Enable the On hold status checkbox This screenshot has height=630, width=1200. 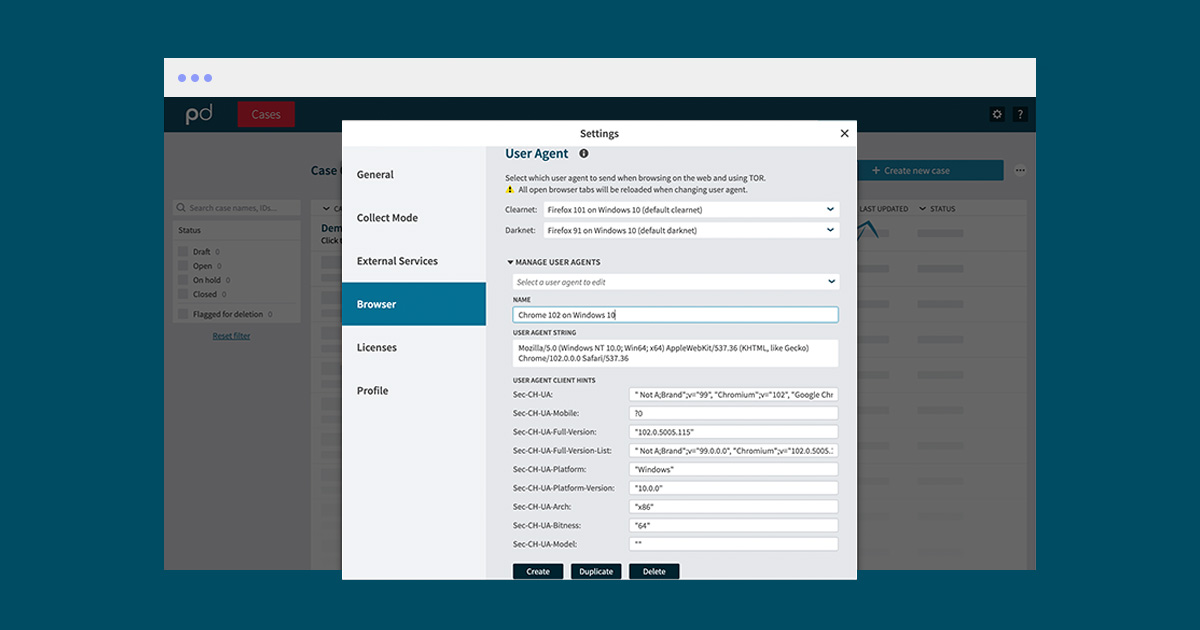point(183,280)
